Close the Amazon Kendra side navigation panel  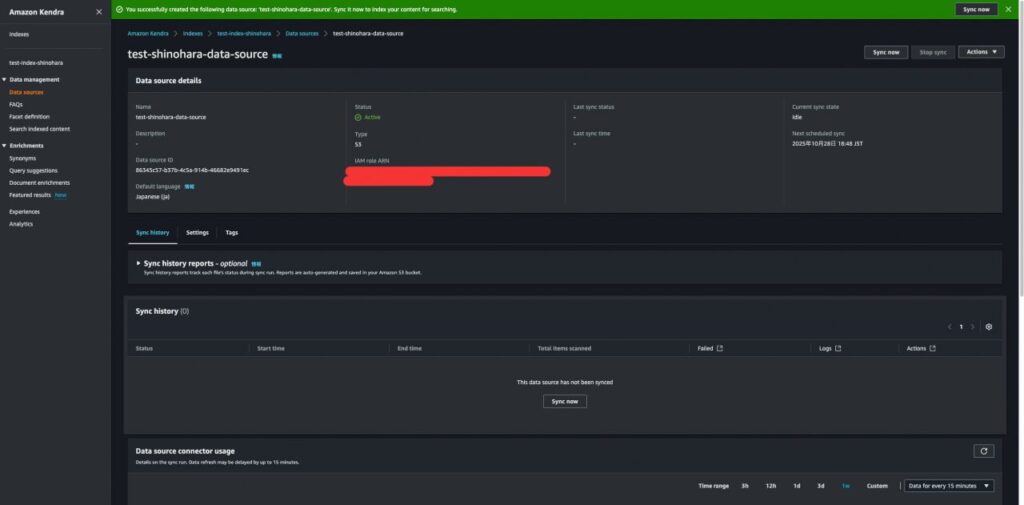click(x=98, y=12)
